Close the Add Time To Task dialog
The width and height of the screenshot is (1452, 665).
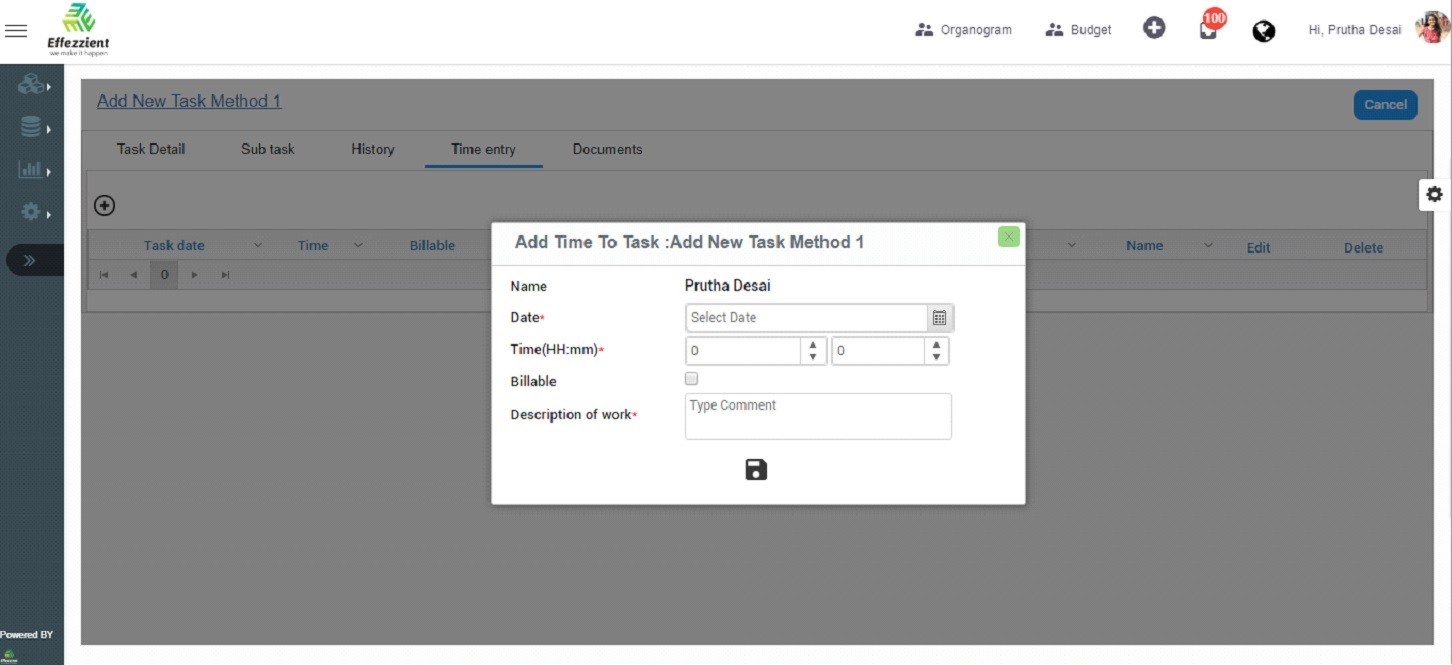pyautogui.click(x=1008, y=237)
